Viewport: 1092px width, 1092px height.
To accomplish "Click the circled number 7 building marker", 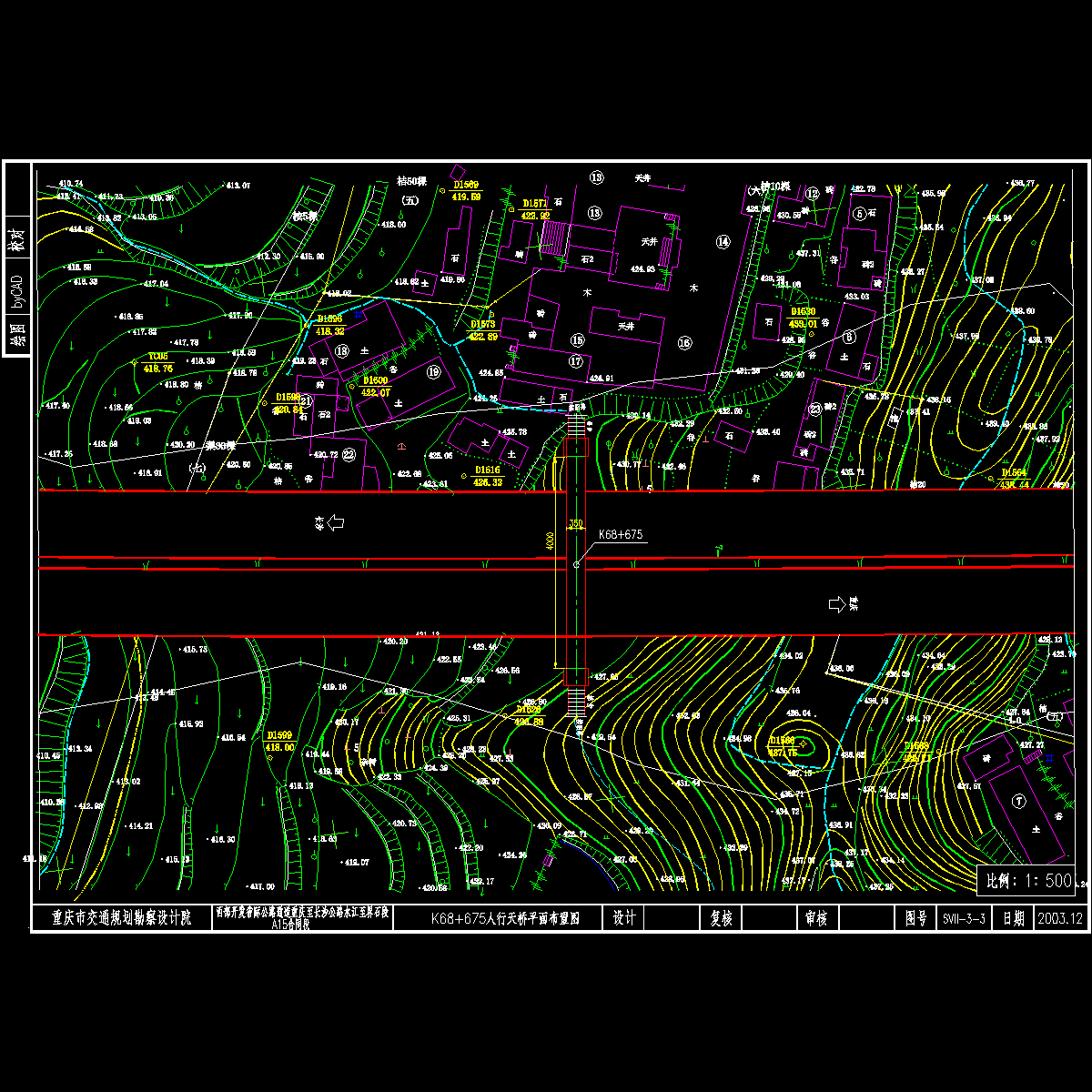I will (1019, 802).
